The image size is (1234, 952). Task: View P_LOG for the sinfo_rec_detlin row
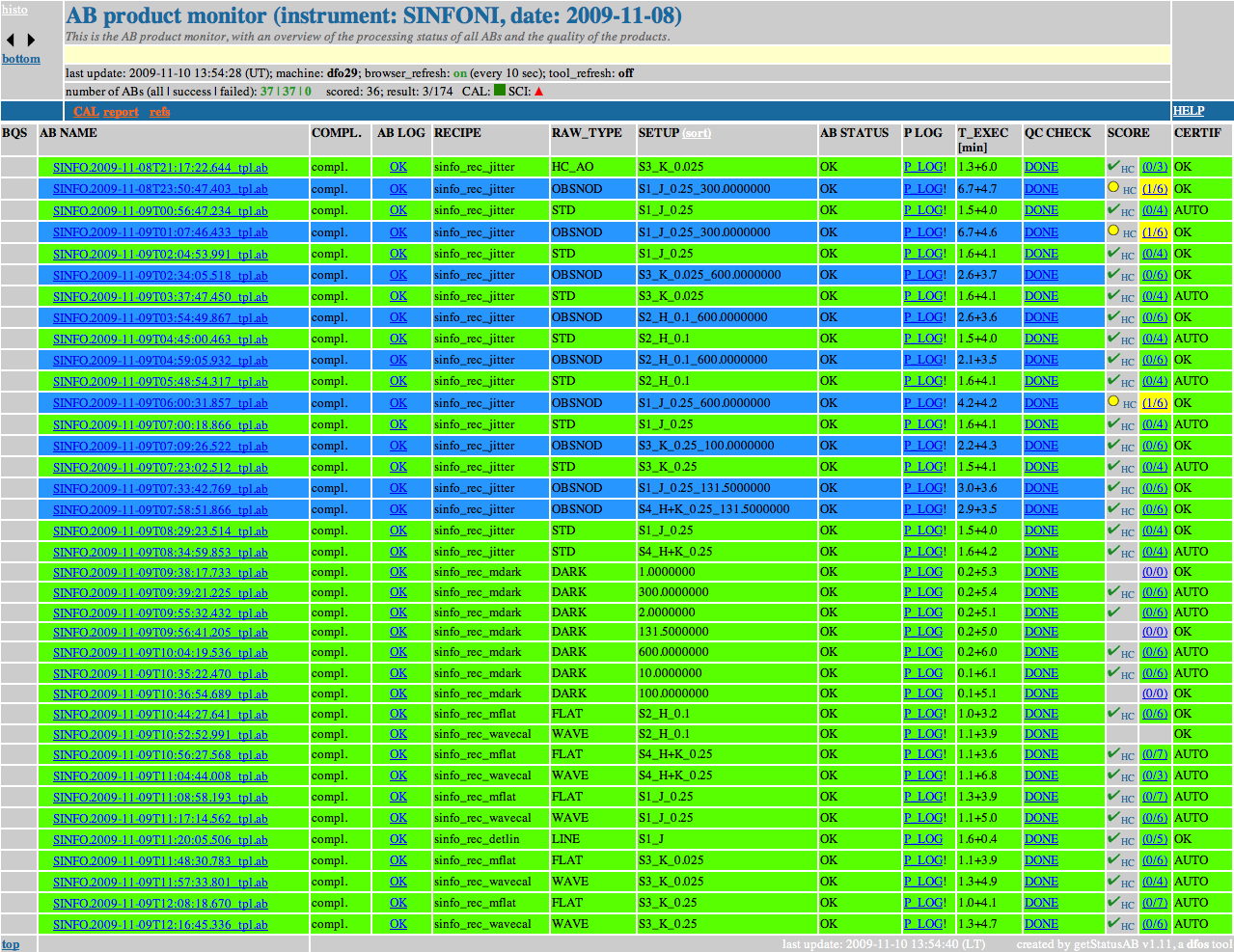[x=922, y=840]
